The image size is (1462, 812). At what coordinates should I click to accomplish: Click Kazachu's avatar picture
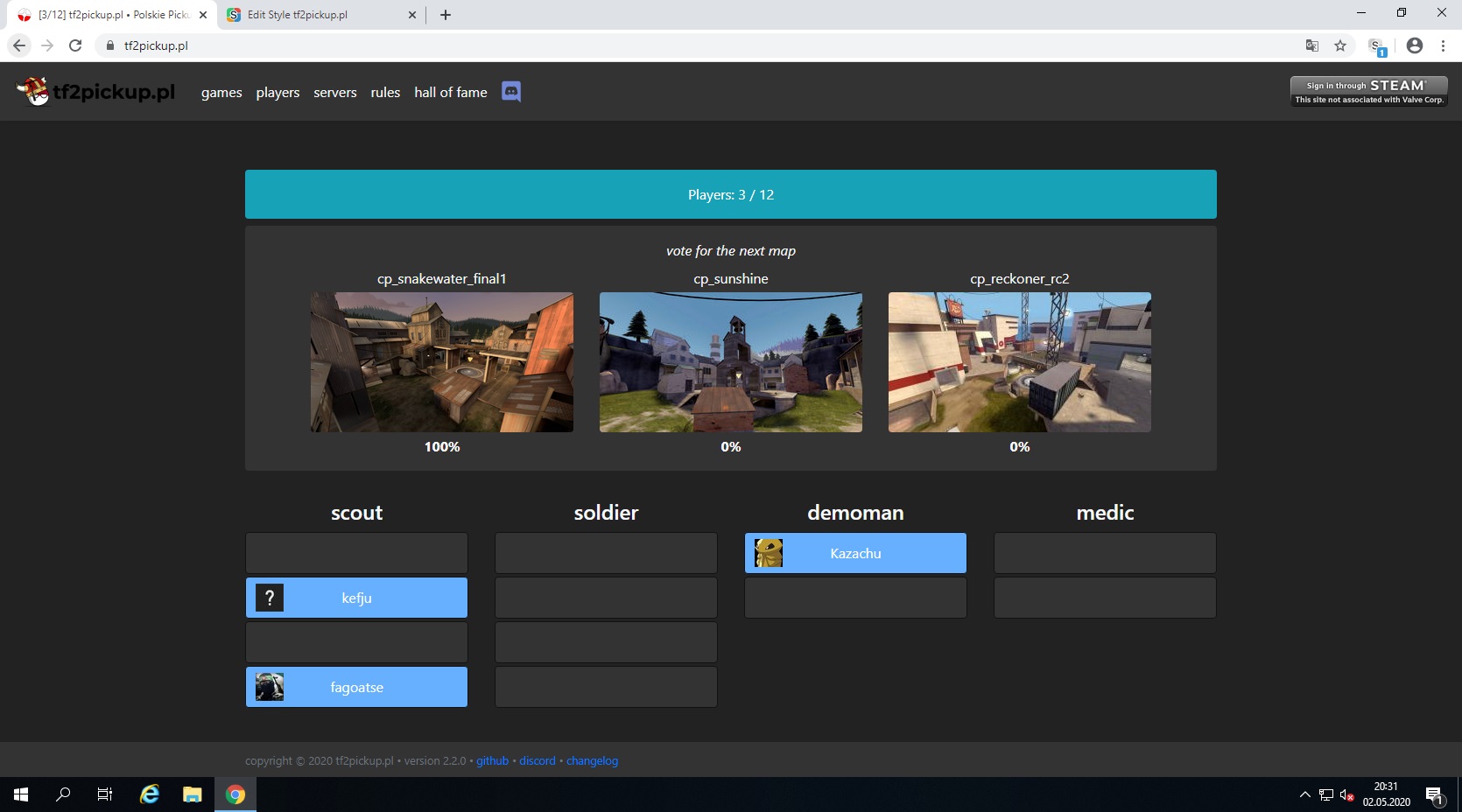[x=769, y=553]
